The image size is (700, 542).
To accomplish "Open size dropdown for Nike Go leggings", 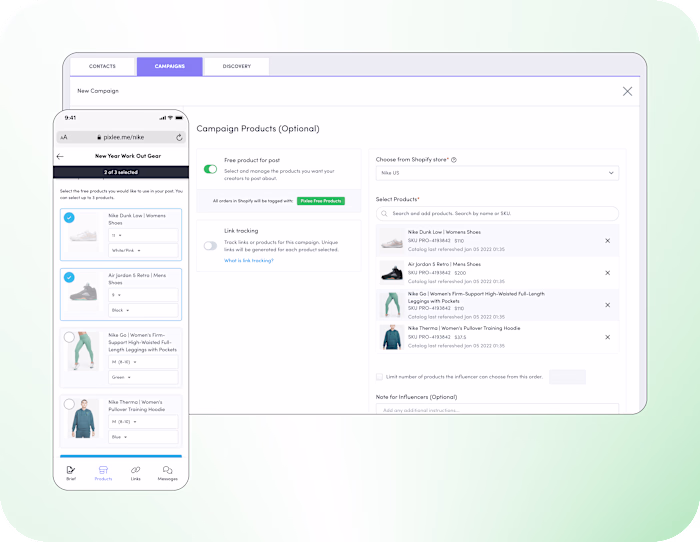I will pyautogui.click(x=143, y=362).
